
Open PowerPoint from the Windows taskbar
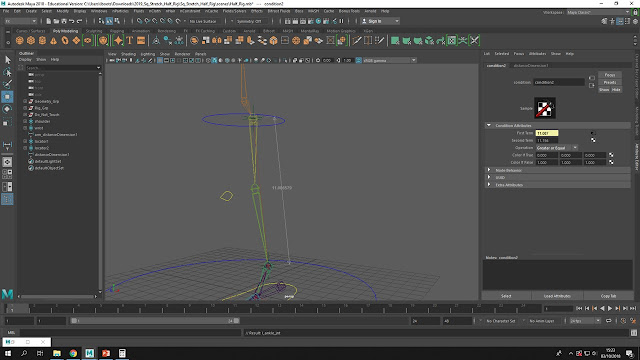[106, 353]
